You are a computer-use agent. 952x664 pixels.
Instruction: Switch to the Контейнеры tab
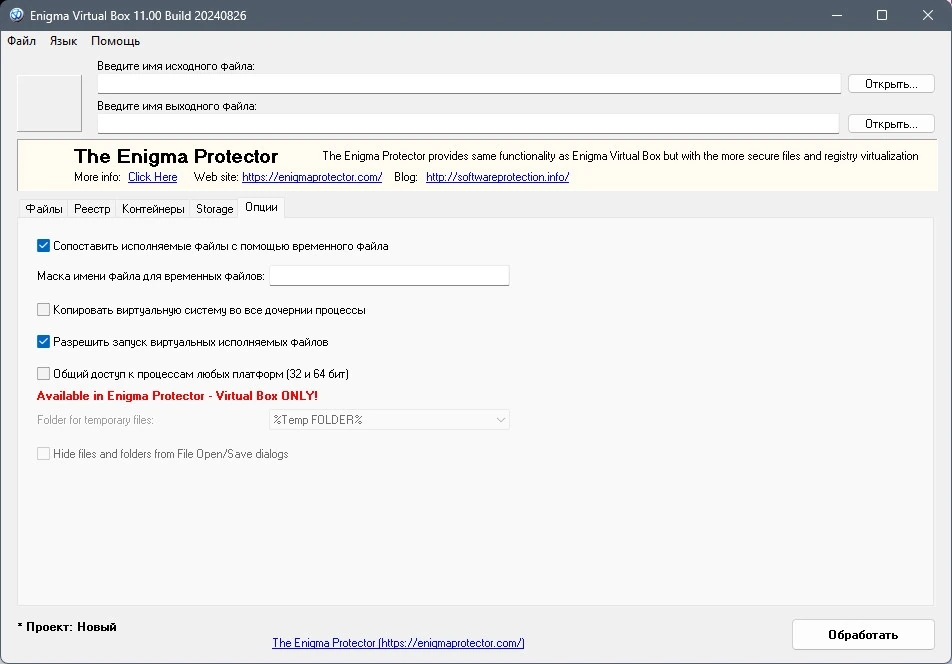153,209
